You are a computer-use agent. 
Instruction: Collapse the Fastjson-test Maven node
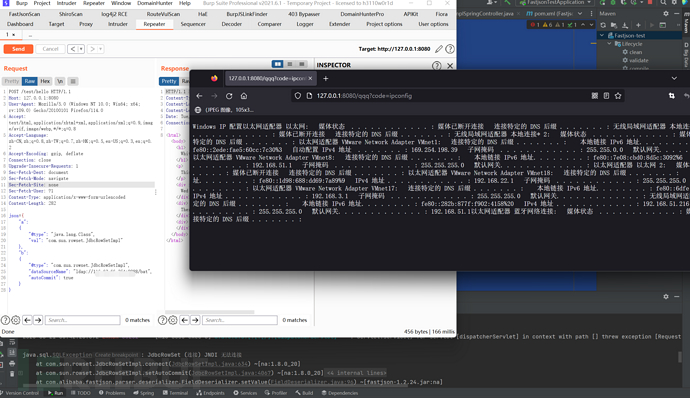click(602, 35)
